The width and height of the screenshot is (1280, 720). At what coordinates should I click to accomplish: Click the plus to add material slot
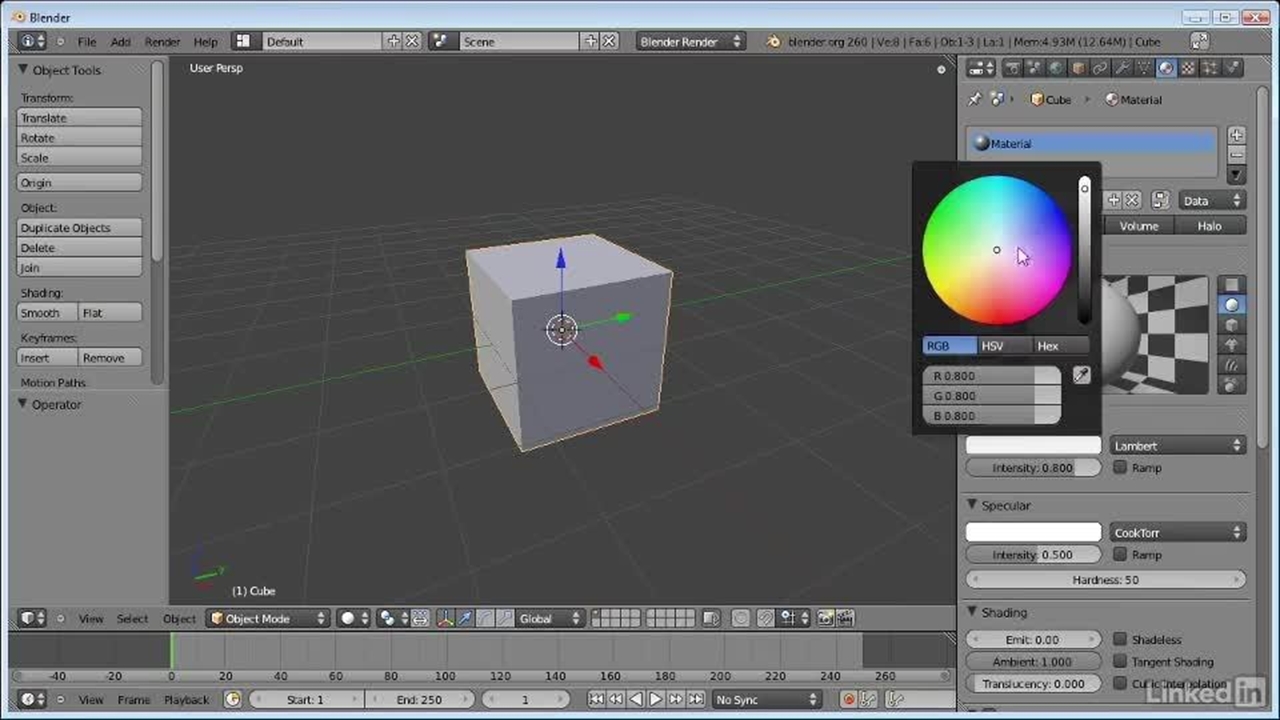(1236, 136)
